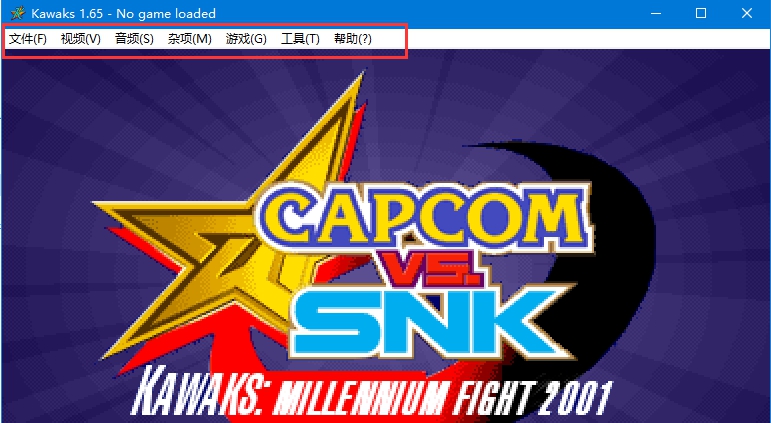Click the yellow CAPCOM logo text
The height and width of the screenshot is (423, 771).
coord(425,215)
